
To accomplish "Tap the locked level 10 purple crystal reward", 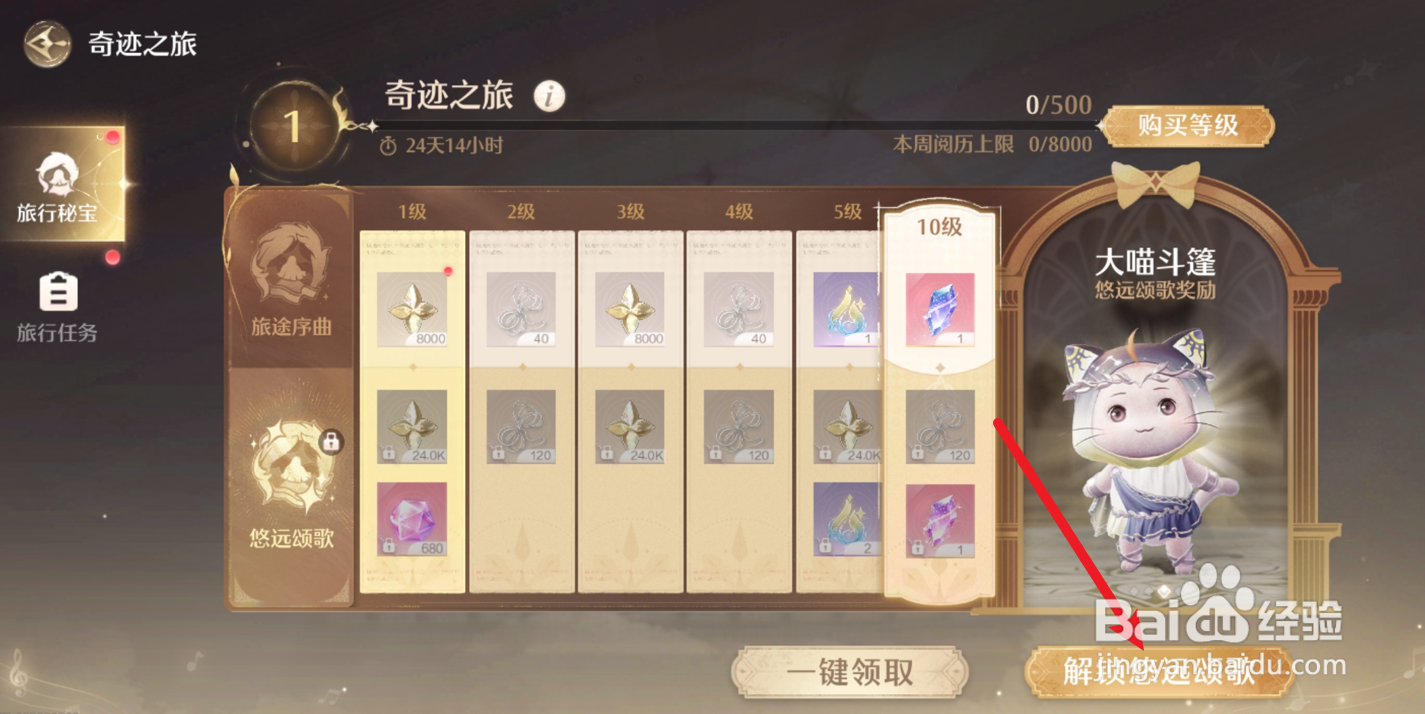I will 940,520.
